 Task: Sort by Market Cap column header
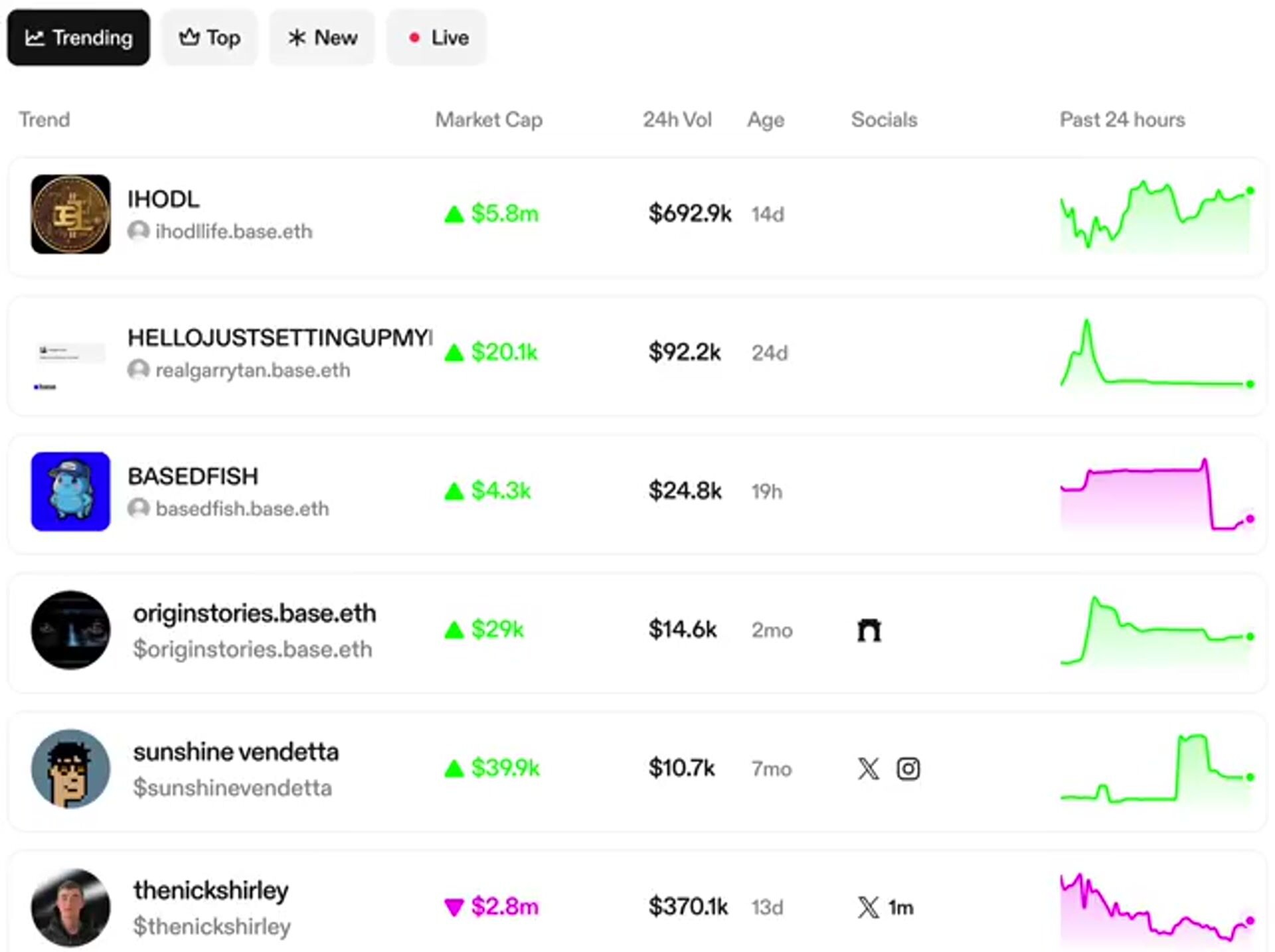tap(489, 119)
